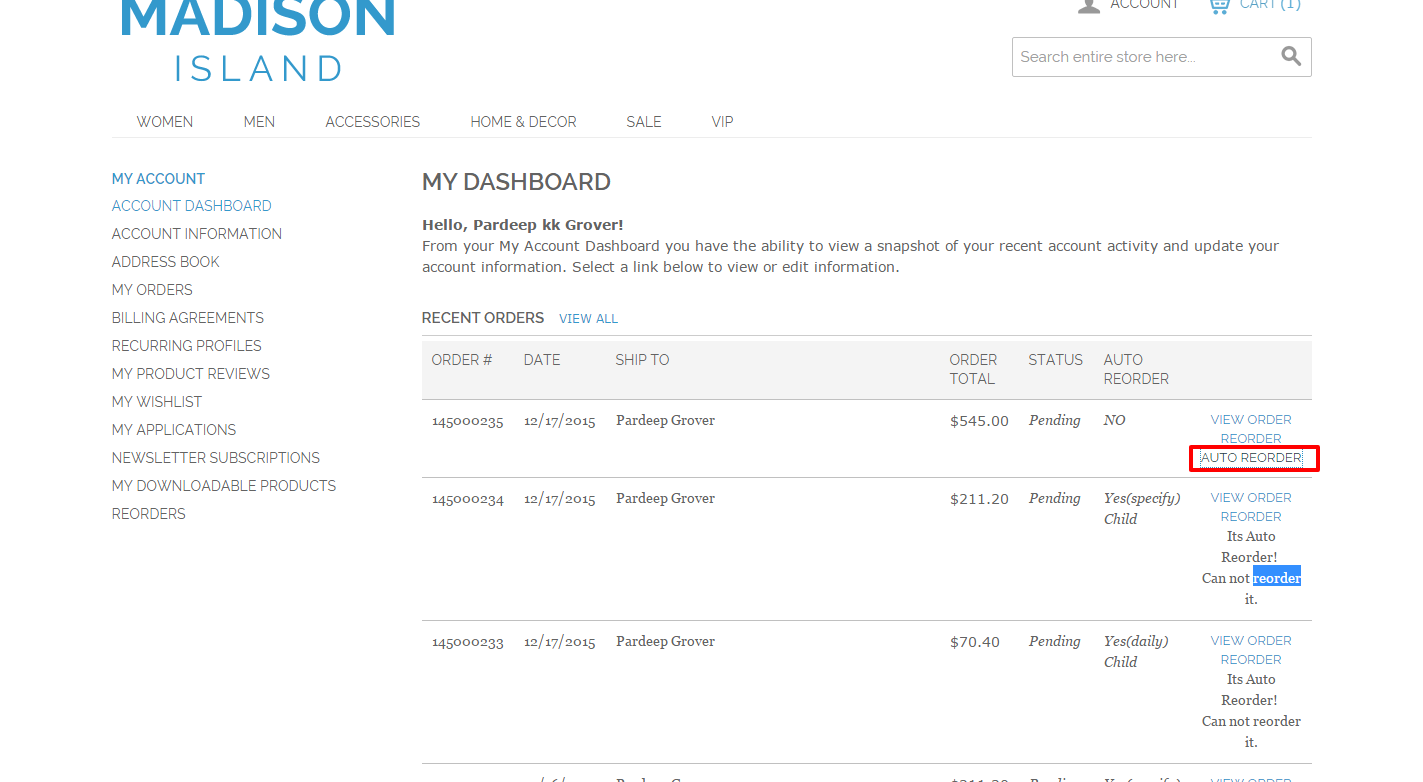Viewport: 1423px width, 782px height.
Task: View order 145000233
Action: 1251,641
